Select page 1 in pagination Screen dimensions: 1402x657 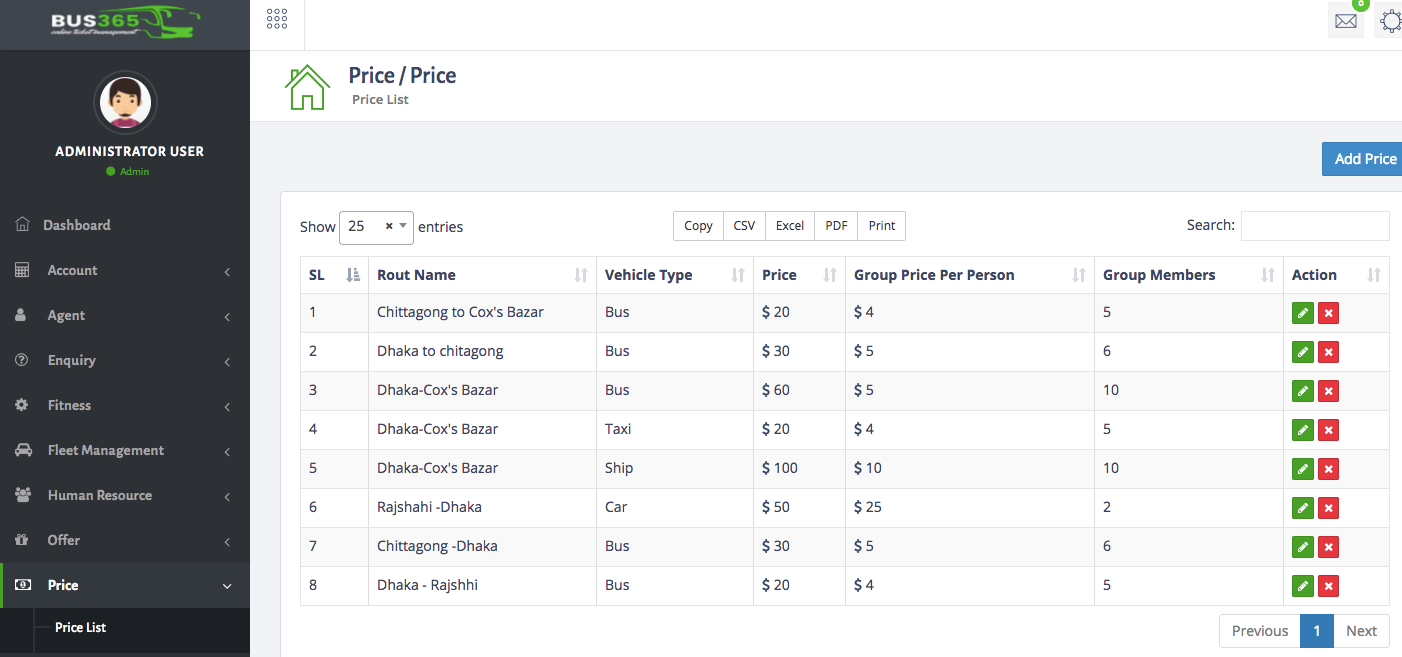[1317, 631]
